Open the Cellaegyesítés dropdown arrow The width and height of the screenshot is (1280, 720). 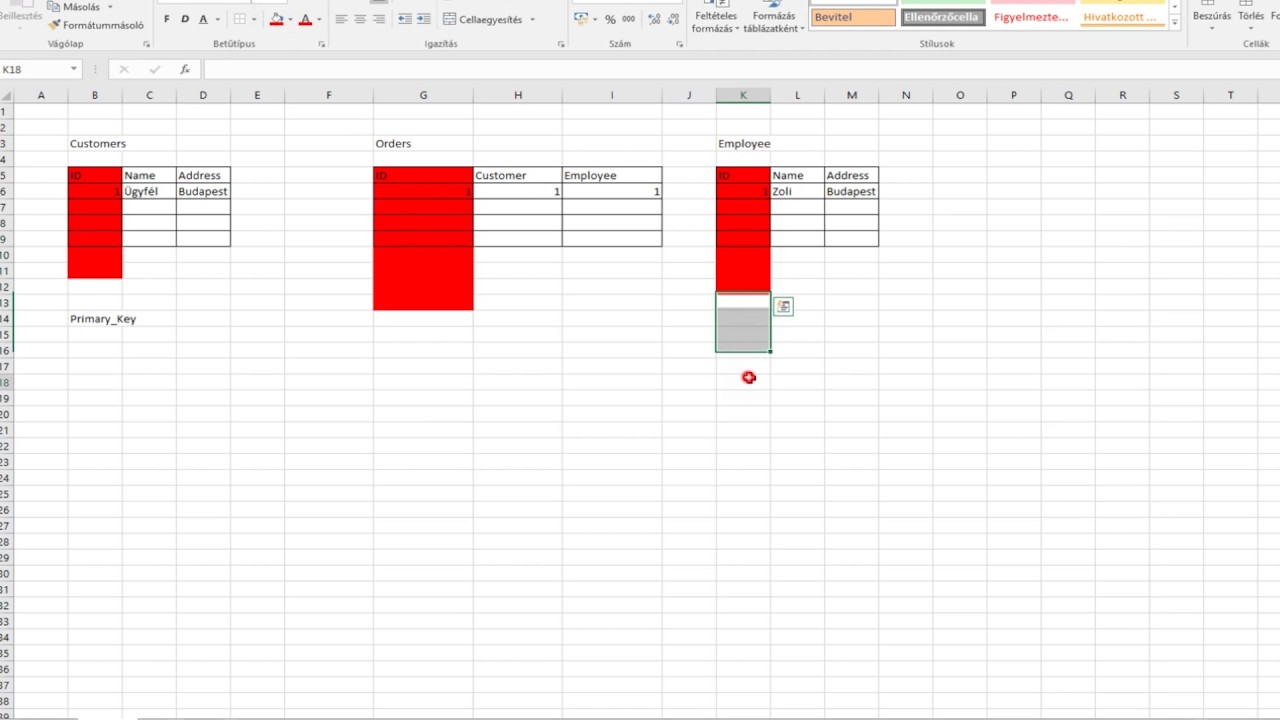(532, 19)
